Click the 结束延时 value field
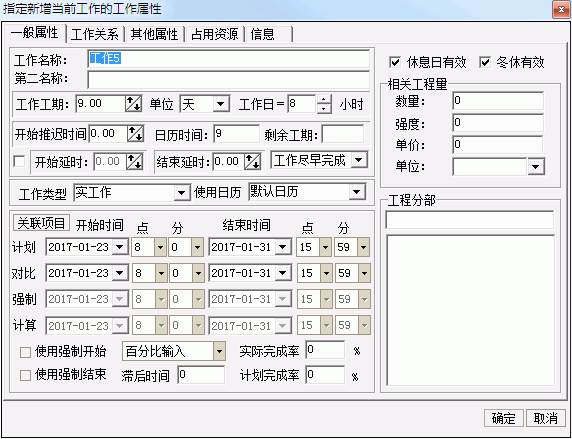Image resolution: width=572 pixels, height=439 pixels. 229,161
